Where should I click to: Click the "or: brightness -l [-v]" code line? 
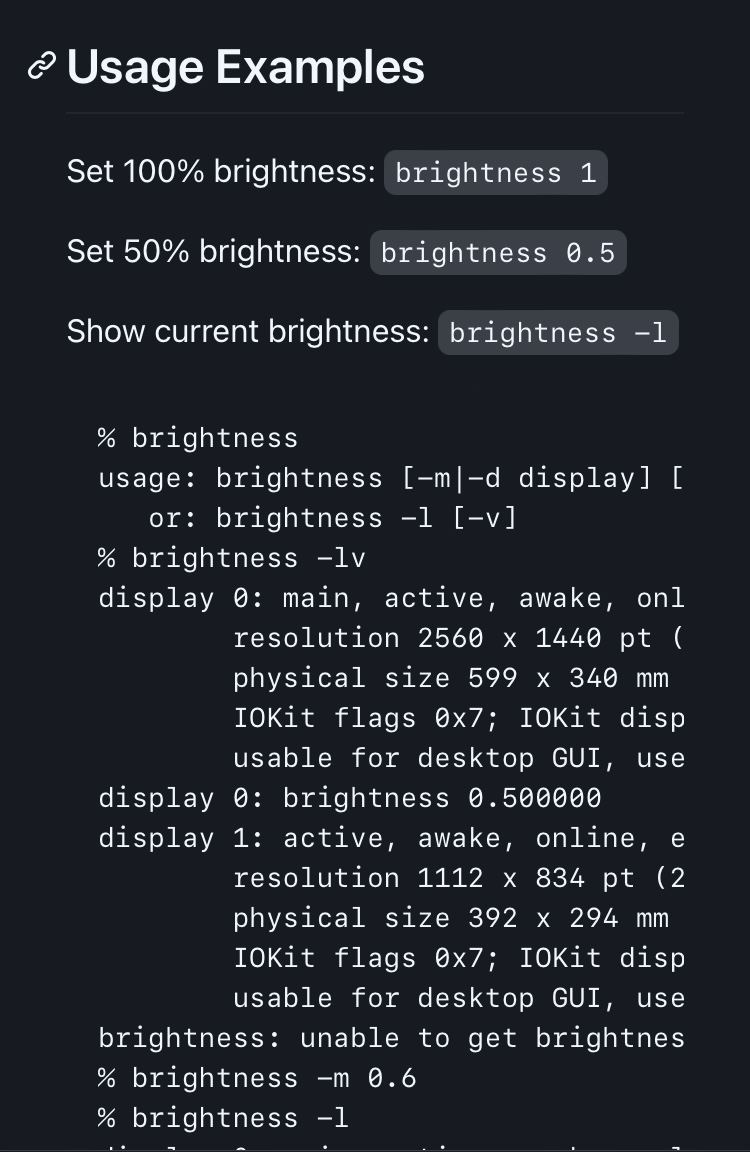[332, 518]
